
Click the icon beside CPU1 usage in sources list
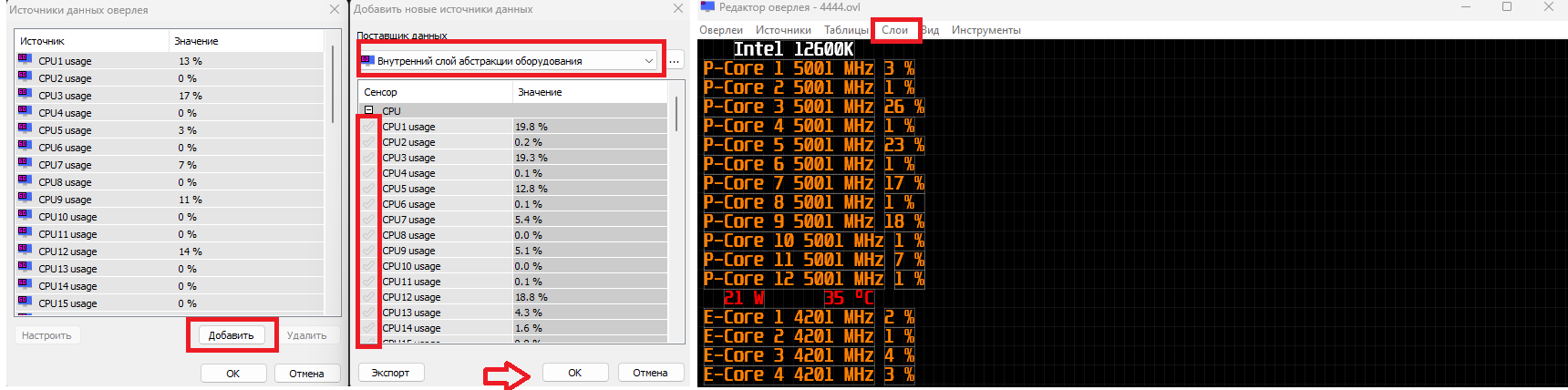tap(25, 59)
